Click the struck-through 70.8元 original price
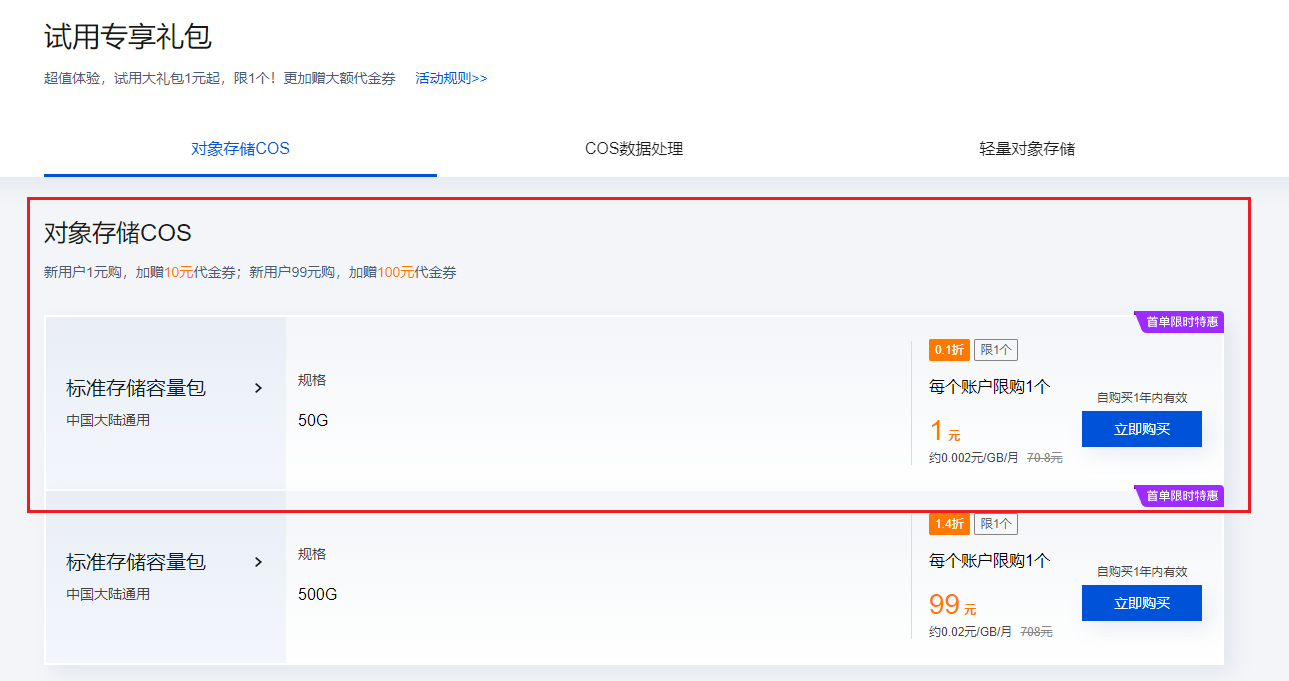 coord(1045,458)
